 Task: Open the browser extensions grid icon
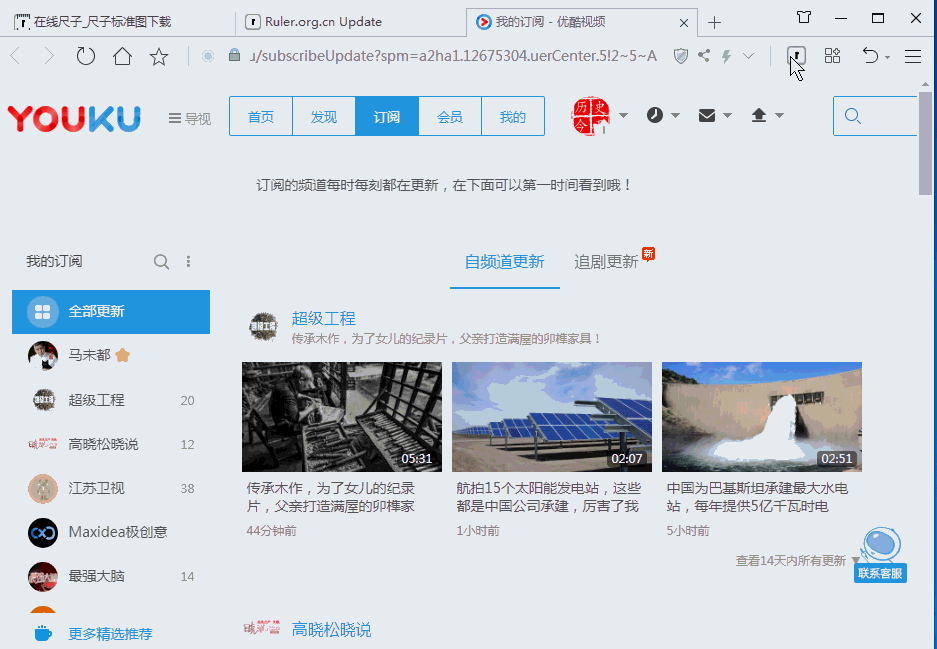click(832, 56)
